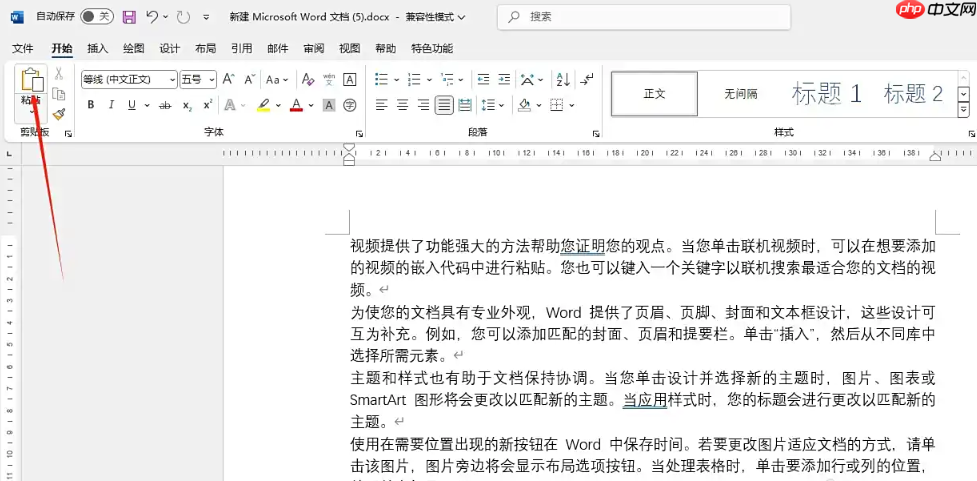Viewport: 977px width, 481px height.
Task: Open Paragraph dialog launcher
Action: point(596,133)
